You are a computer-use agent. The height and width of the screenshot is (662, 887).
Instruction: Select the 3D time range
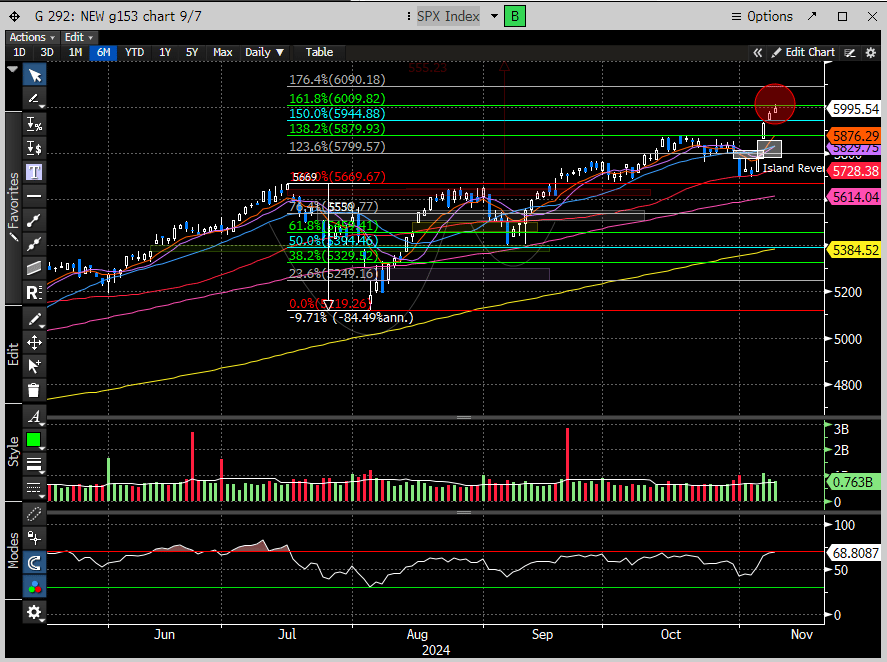[47, 53]
